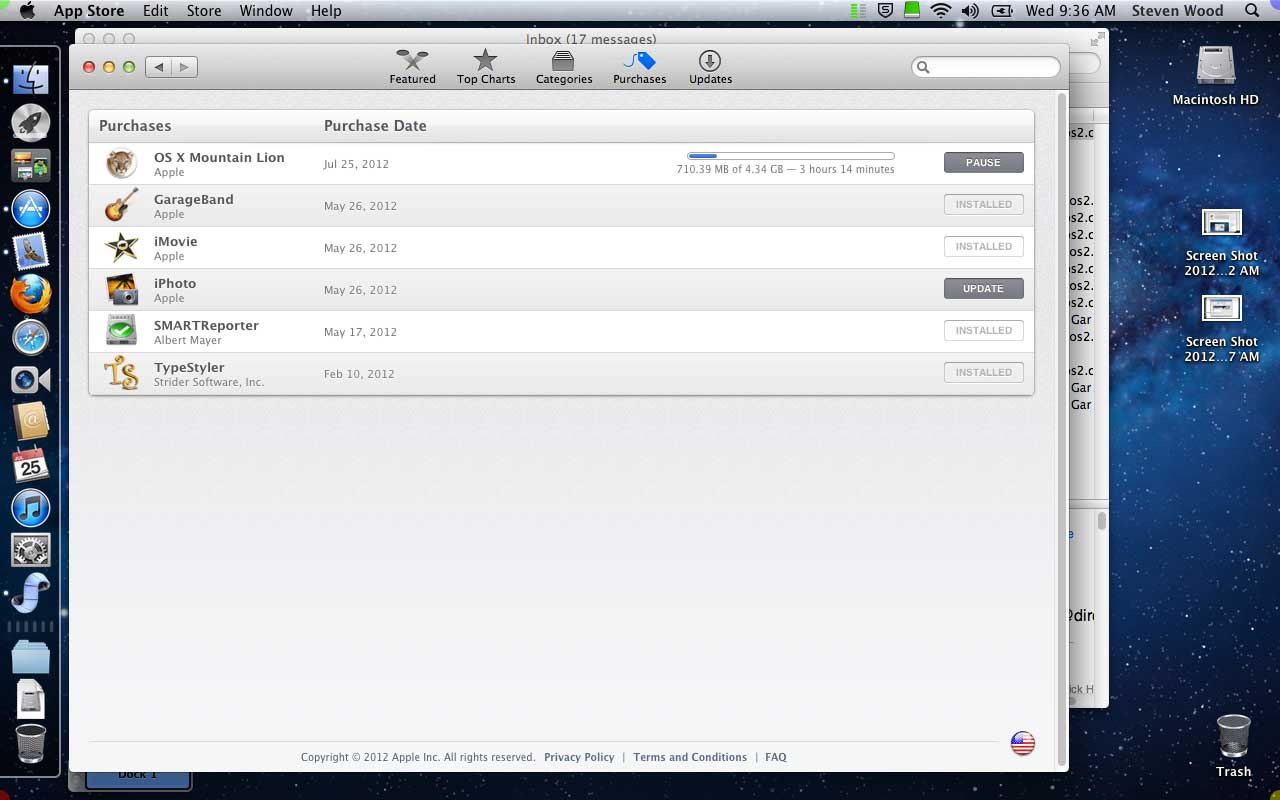Open System Preferences gear in Dock
The image size is (1280, 800).
pyautogui.click(x=31, y=550)
